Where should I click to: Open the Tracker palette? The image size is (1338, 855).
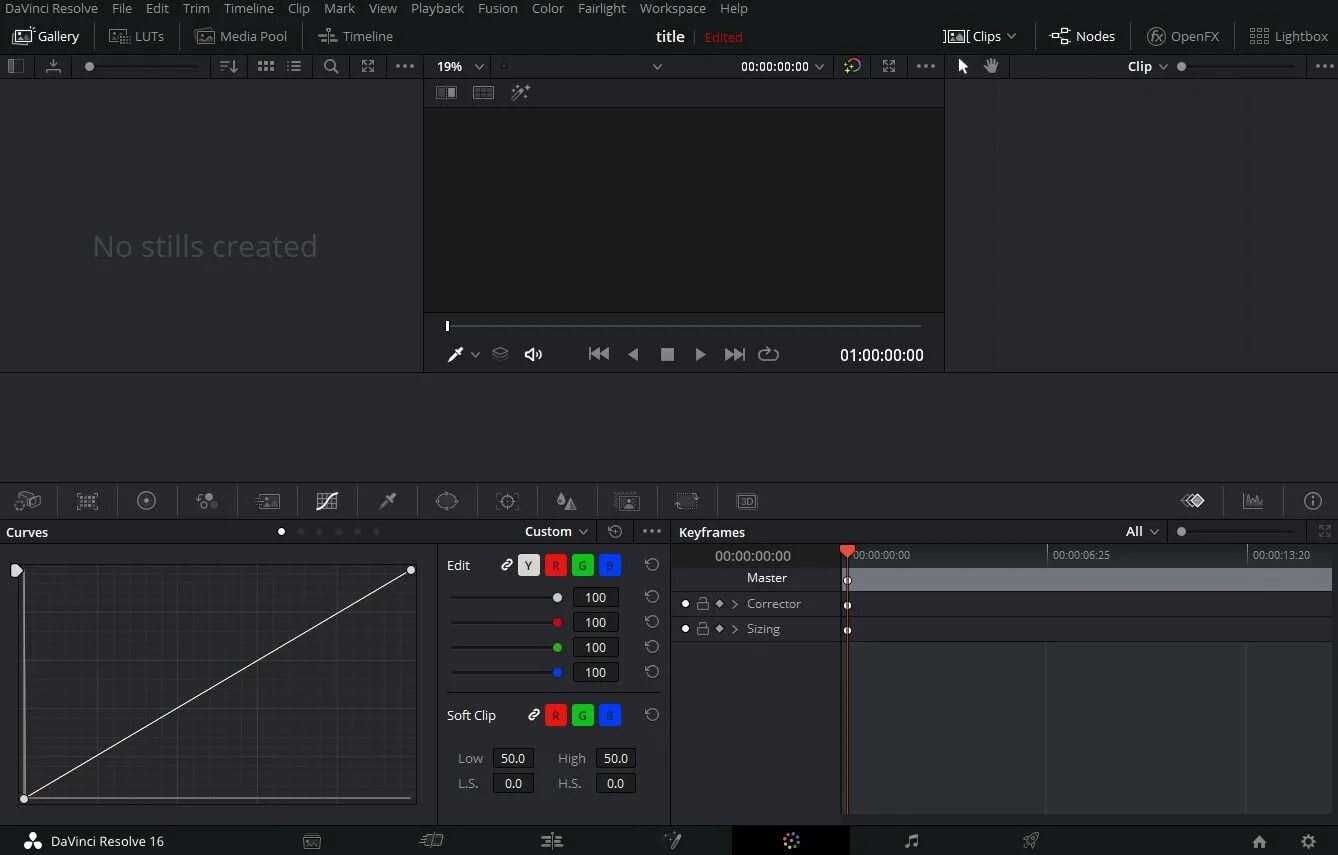click(507, 501)
